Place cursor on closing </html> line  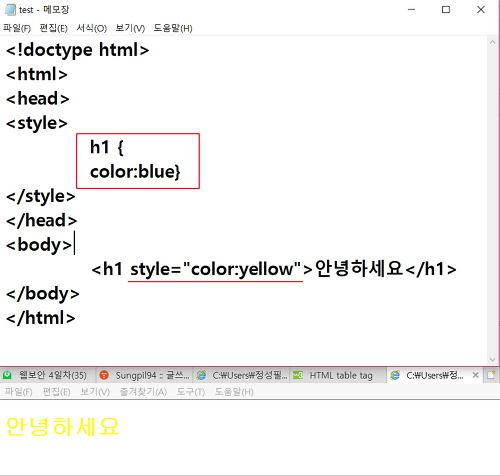41,318
